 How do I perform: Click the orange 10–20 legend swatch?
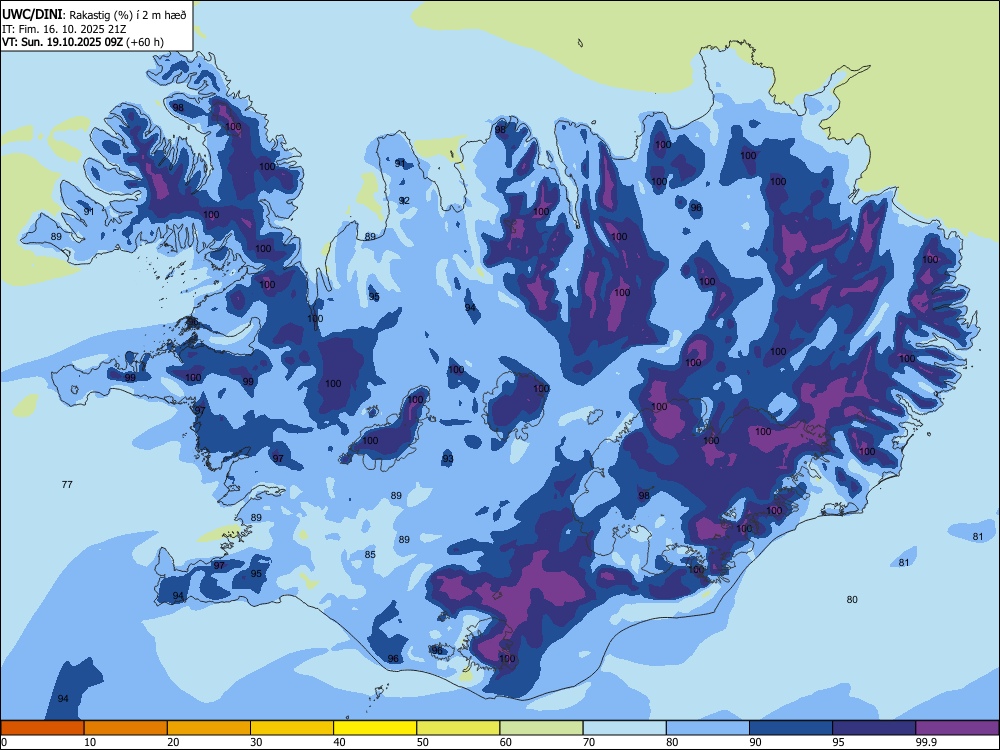point(126,728)
